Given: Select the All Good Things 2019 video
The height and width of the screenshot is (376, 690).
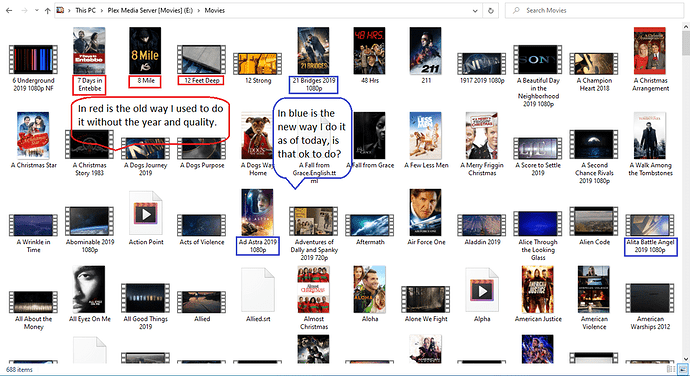Looking at the screenshot, I should 145,298.
